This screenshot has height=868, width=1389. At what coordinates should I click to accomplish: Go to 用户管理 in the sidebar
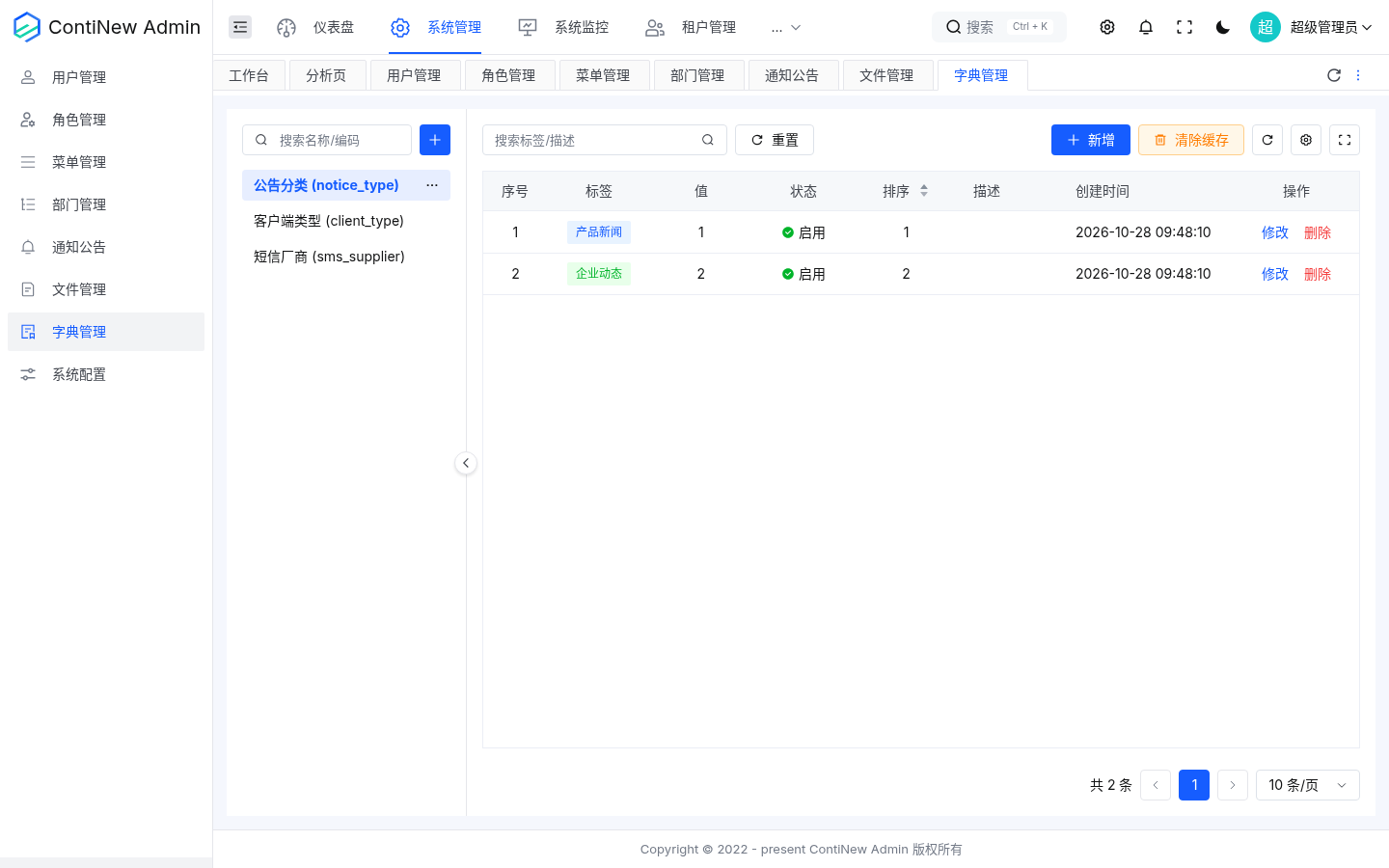click(106, 77)
